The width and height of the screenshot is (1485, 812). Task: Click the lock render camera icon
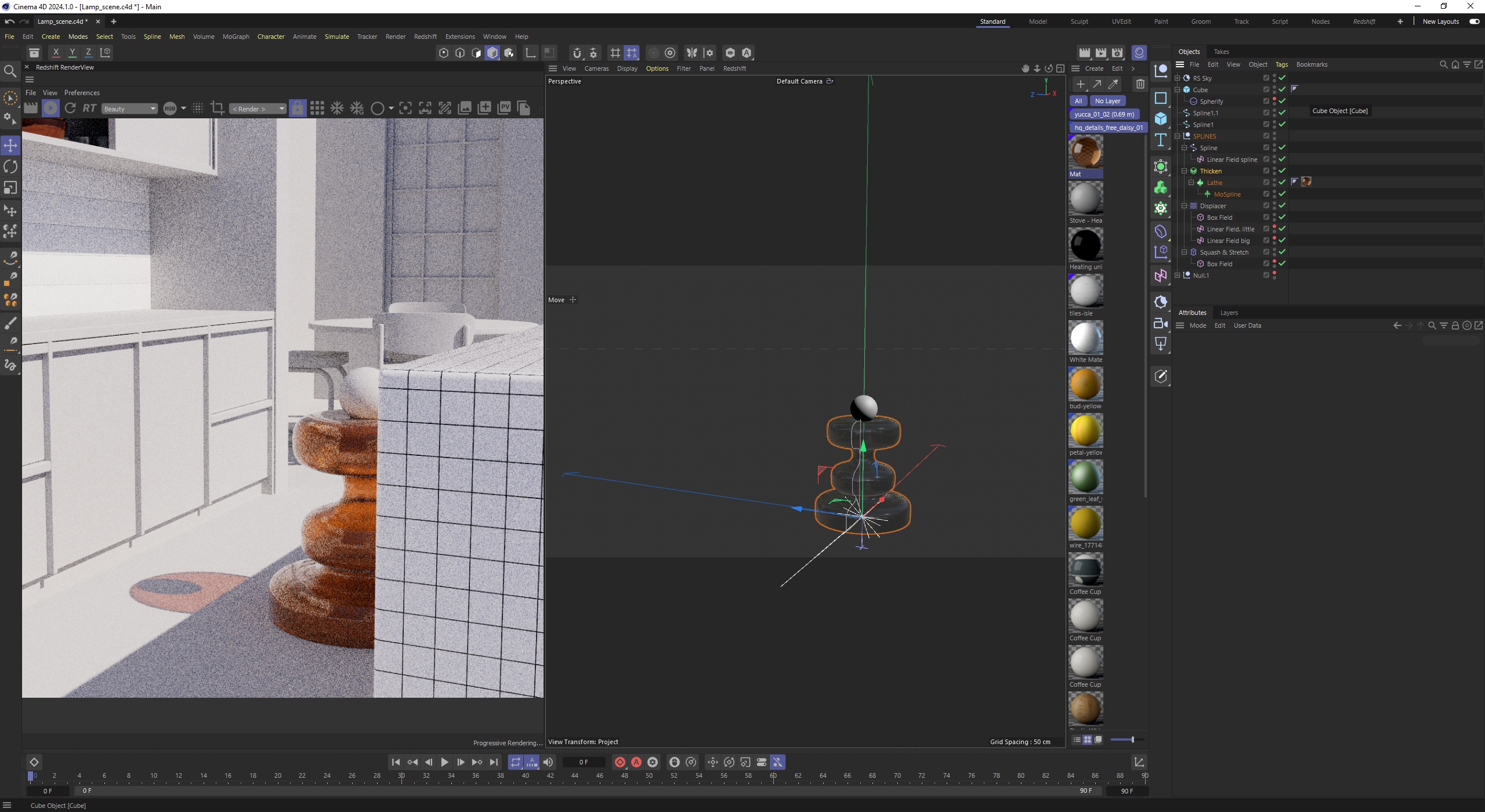click(298, 108)
